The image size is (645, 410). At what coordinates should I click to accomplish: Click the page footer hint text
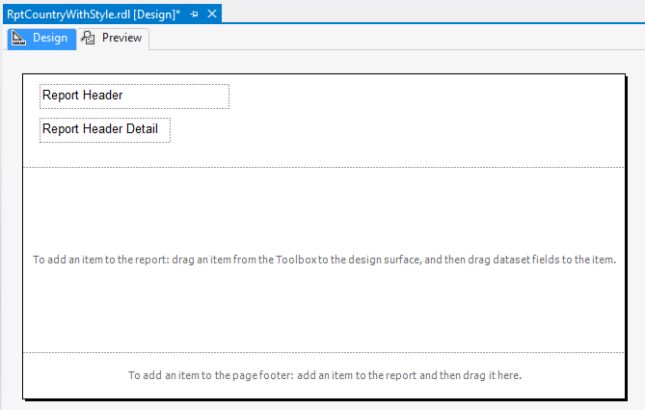pyautogui.click(x=325, y=376)
